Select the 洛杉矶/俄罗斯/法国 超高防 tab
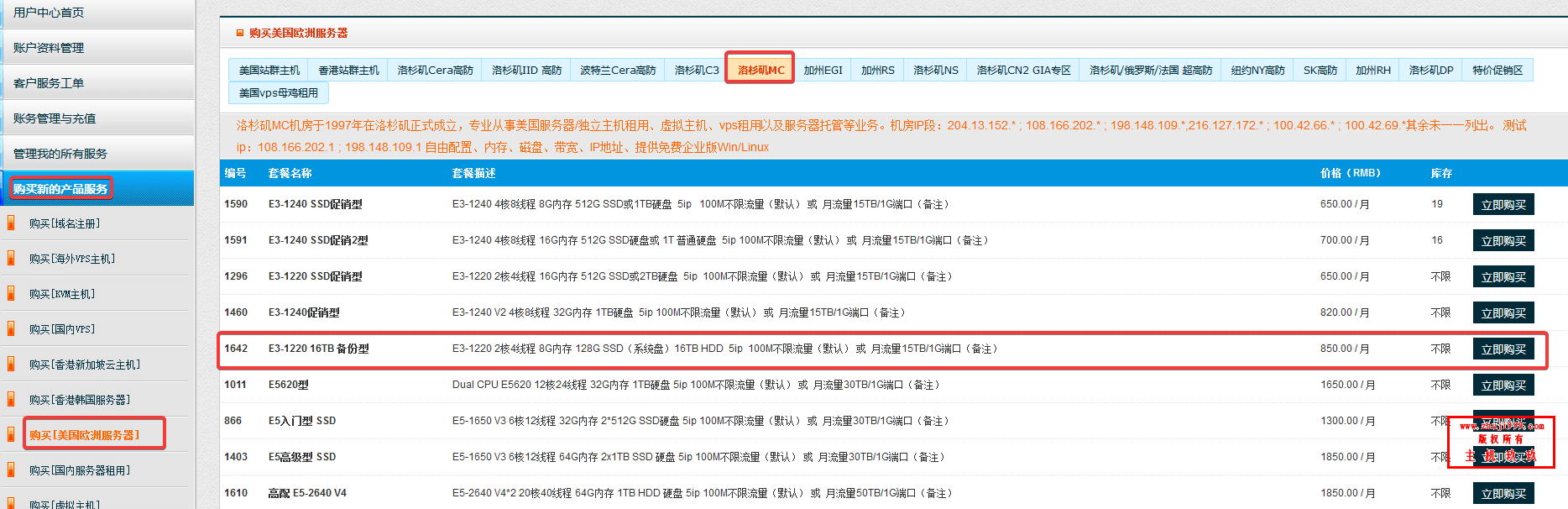This screenshot has height=509, width=1568. tap(1151, 71)
